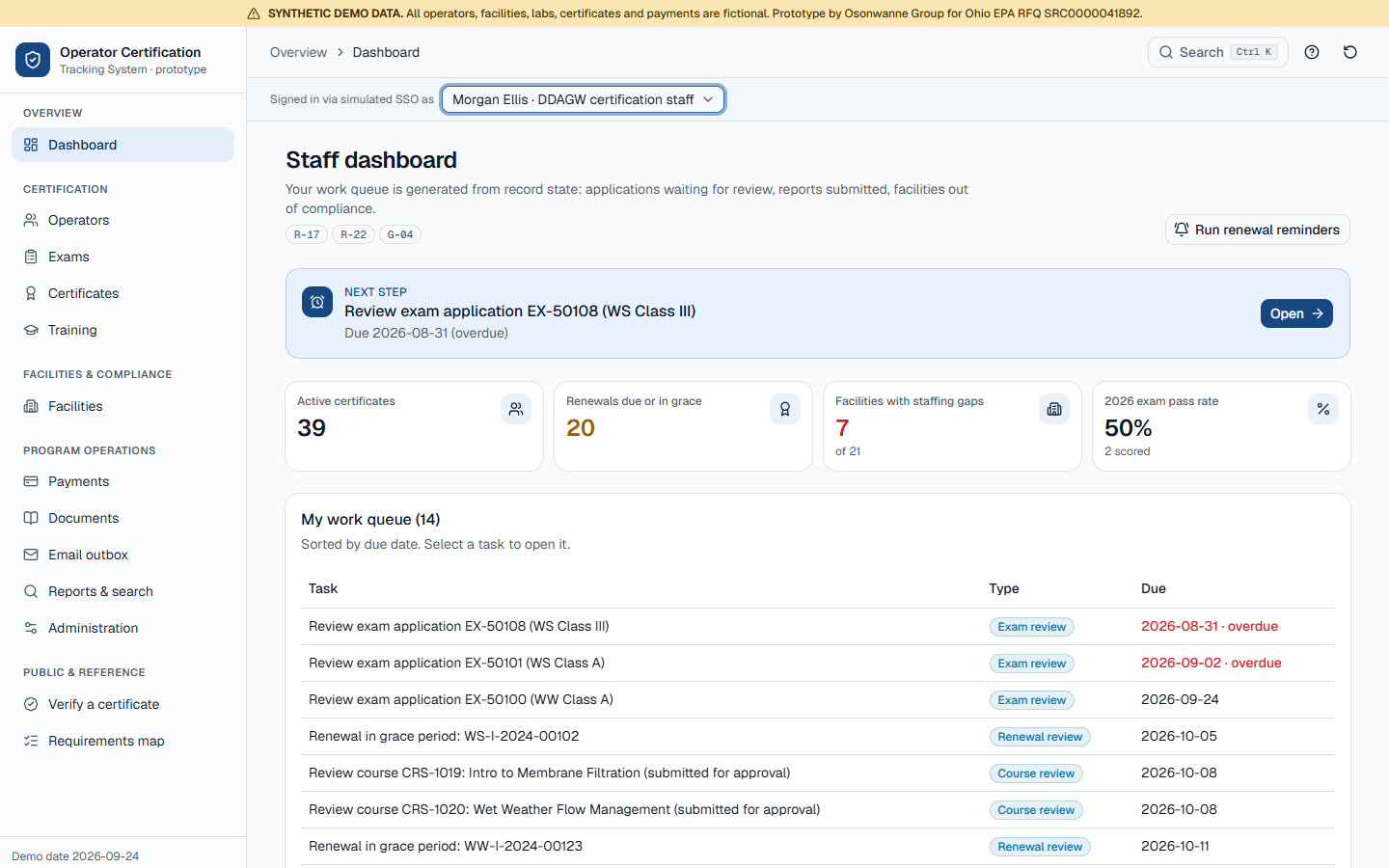
Task: Click the Administration sliders icon
Action: tap(31, 628)
